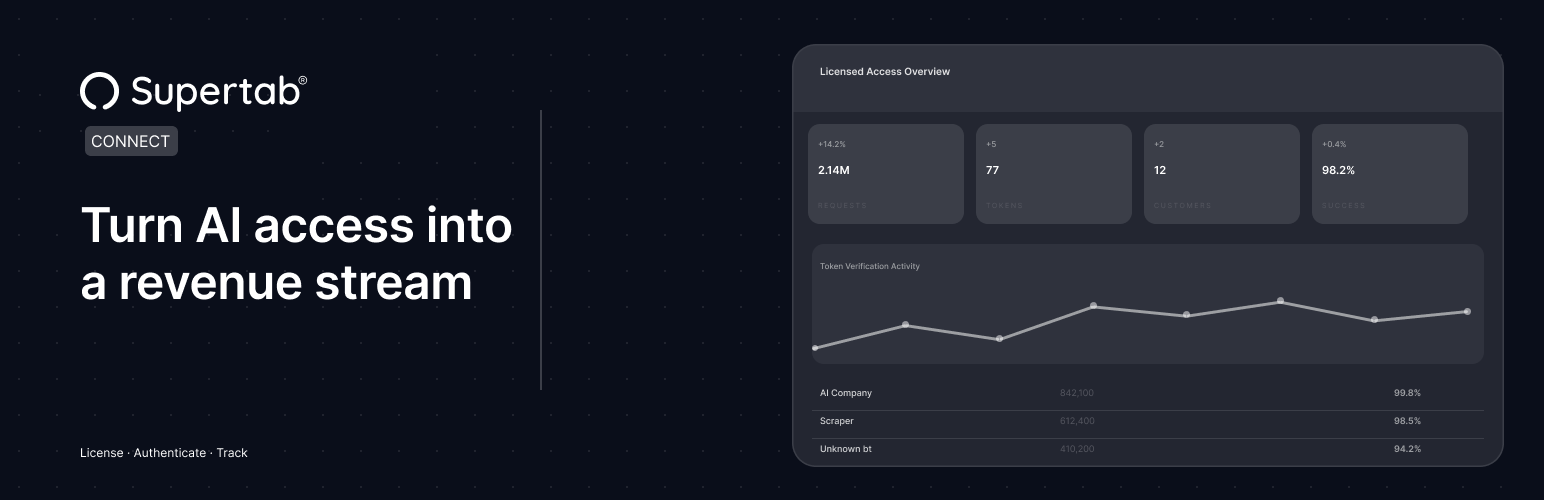Select the last point on the activity chart
This screenshot has width=1544, height=500.
pos(1467,311)
